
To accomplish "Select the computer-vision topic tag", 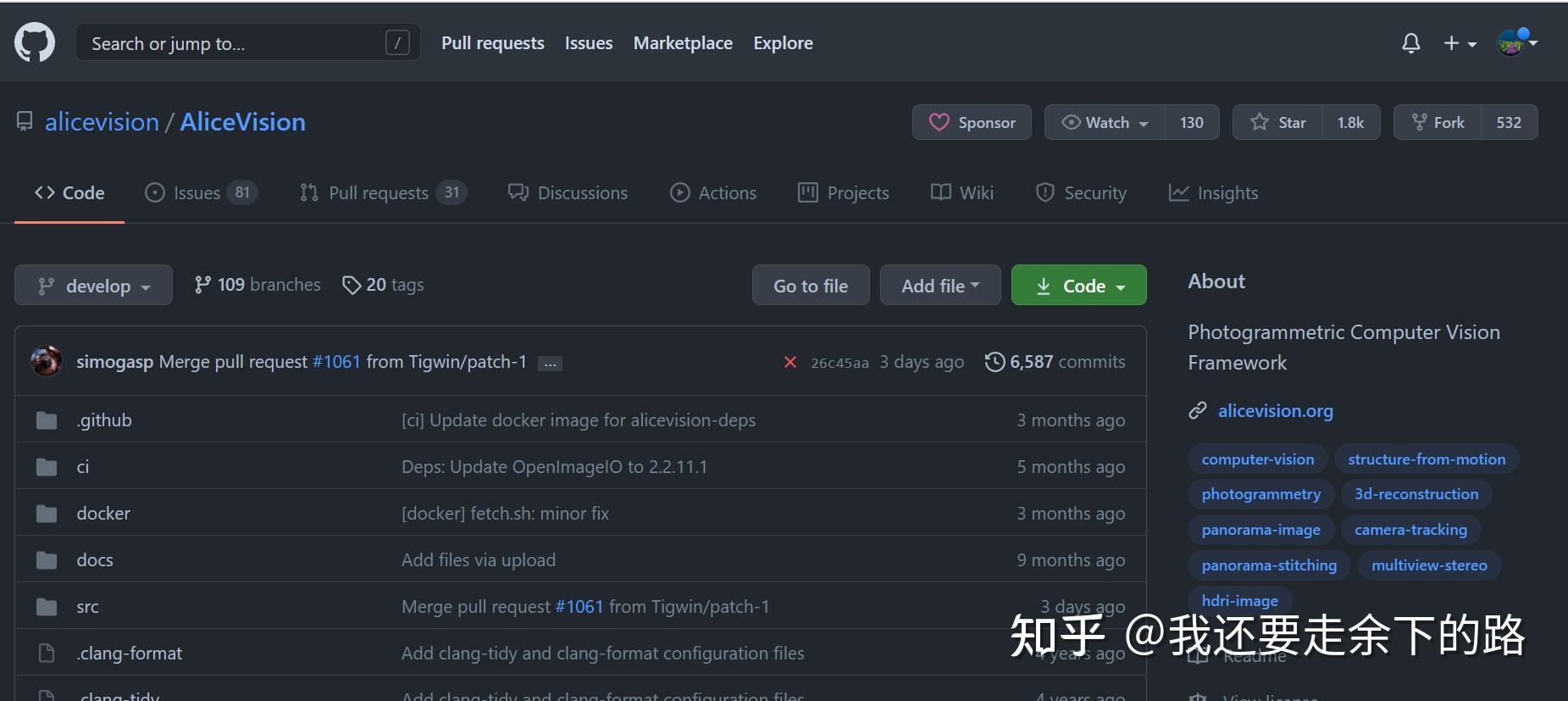I will click(x=1258, y=459).
